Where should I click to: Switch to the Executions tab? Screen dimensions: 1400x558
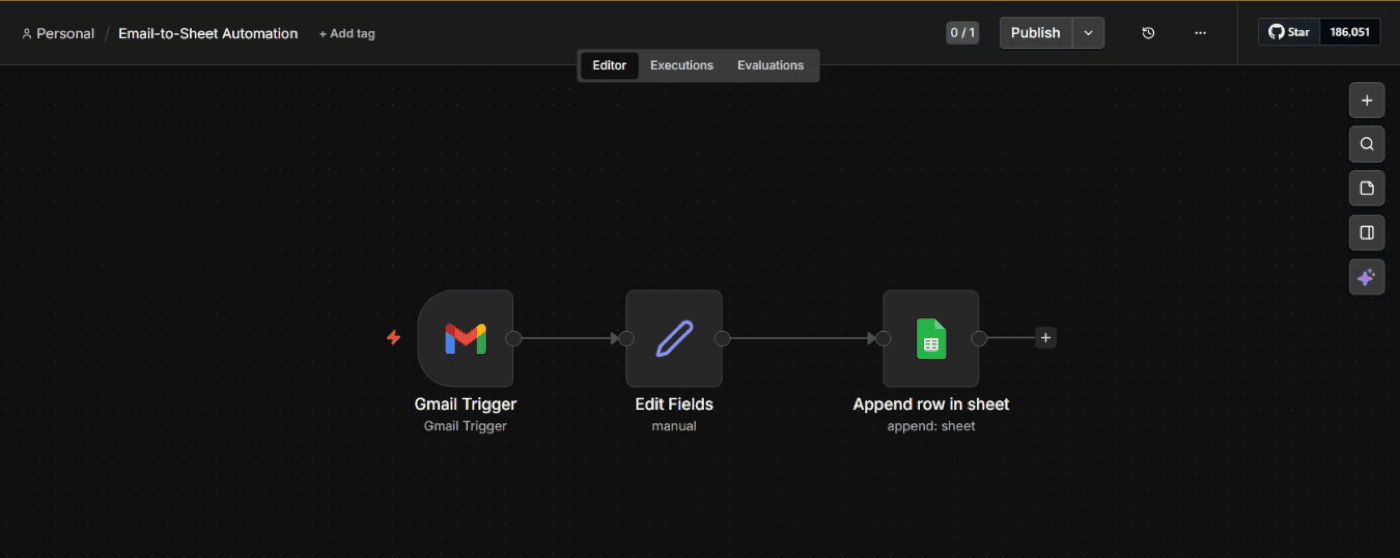pyautogui.click(x=682, y=65)
